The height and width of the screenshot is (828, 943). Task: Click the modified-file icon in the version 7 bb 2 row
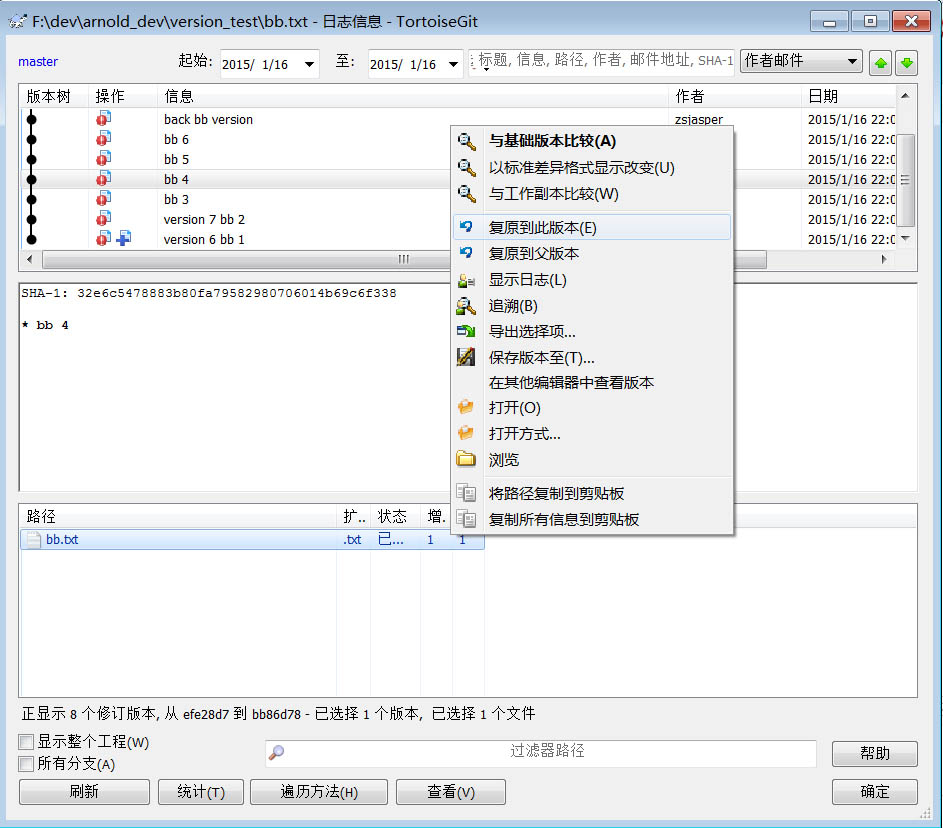pos(103,219)
